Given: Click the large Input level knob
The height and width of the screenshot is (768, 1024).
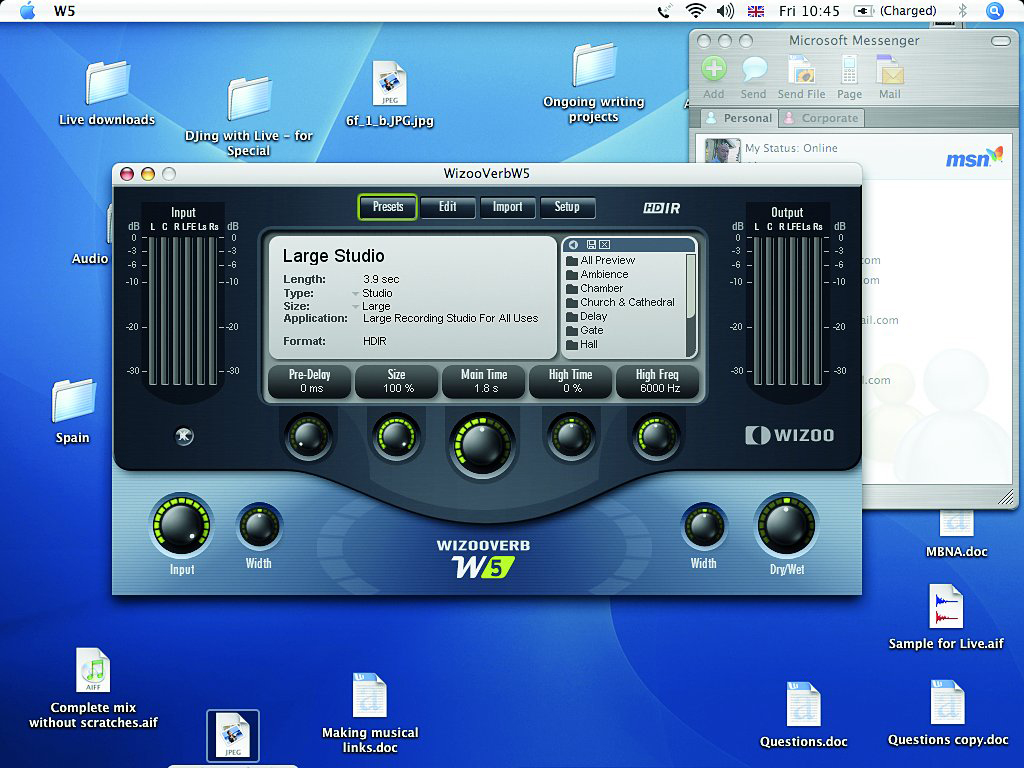Looking at the screenshot, I should [182, 526].
